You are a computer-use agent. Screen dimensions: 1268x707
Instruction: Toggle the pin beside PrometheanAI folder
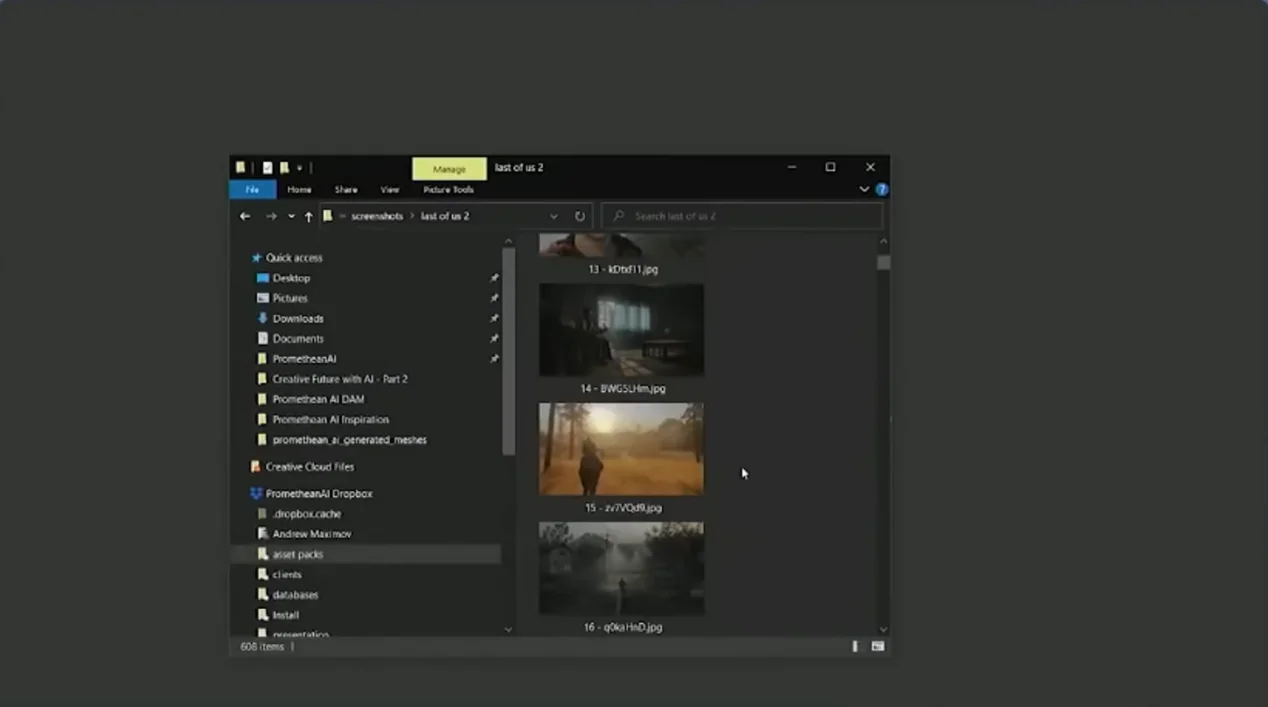(x=494, y=359)
